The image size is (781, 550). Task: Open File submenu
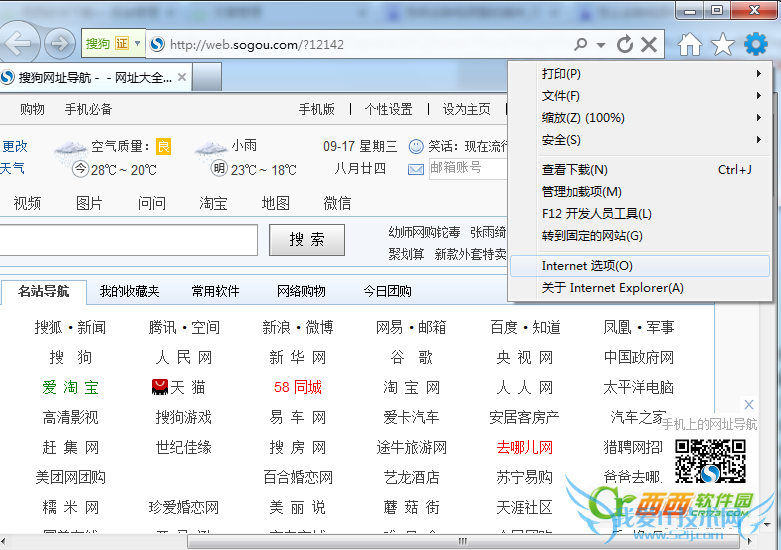point(640,96)
